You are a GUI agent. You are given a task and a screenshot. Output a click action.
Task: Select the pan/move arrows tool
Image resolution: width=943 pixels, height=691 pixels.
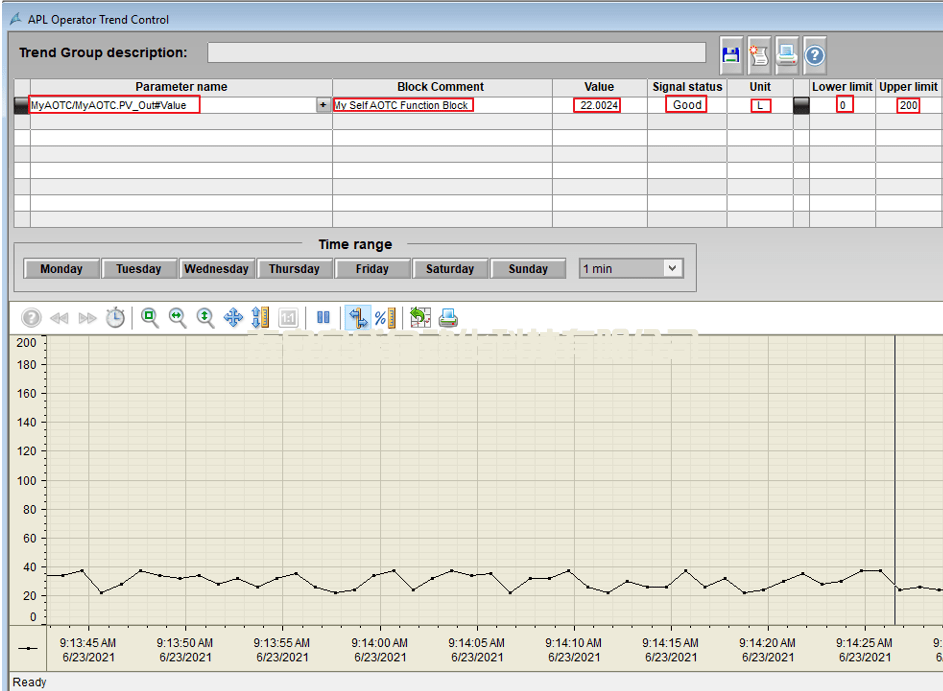click(233, 318)
